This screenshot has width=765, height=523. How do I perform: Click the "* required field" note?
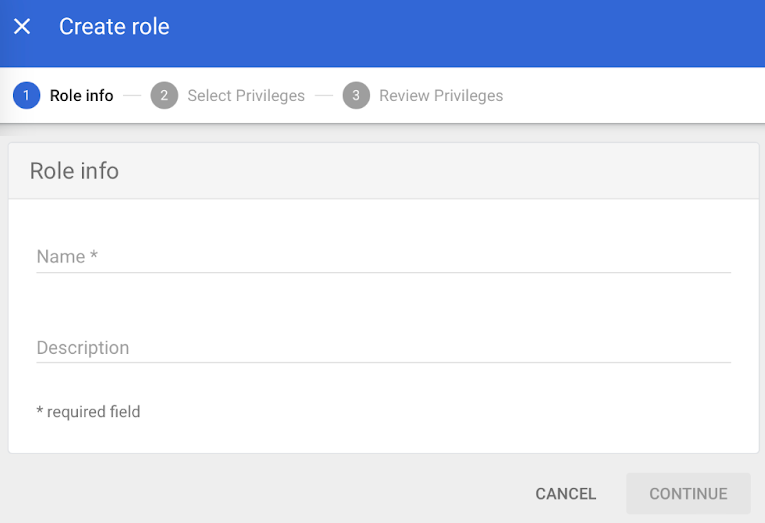(x=88, y=412)
